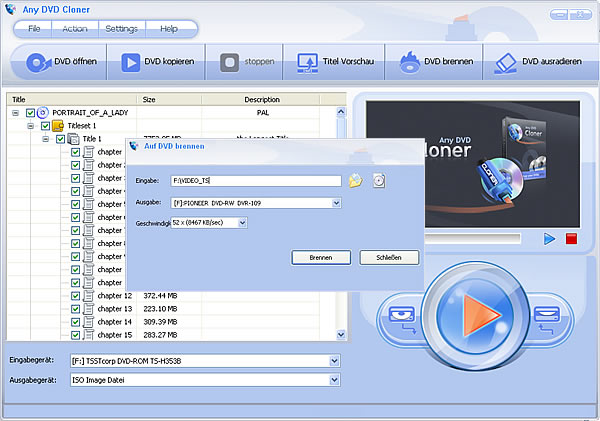Open the Action menu
The image size is (600, 421).
coord(75,29)
